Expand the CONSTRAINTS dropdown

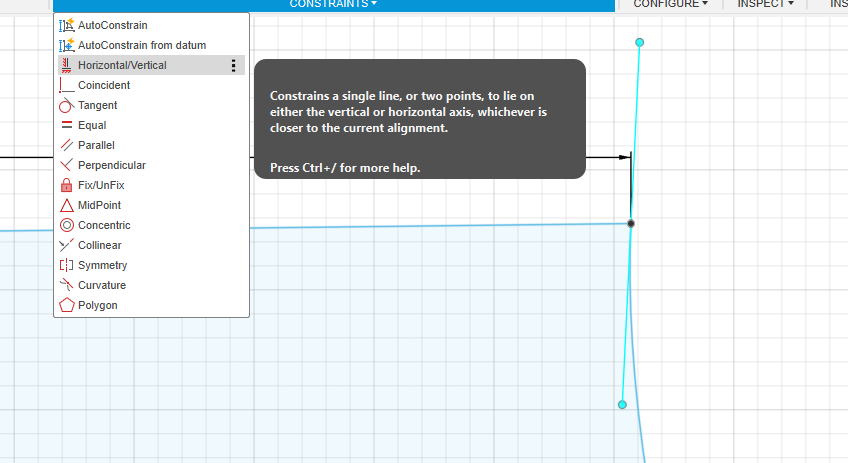click(333, 4)
